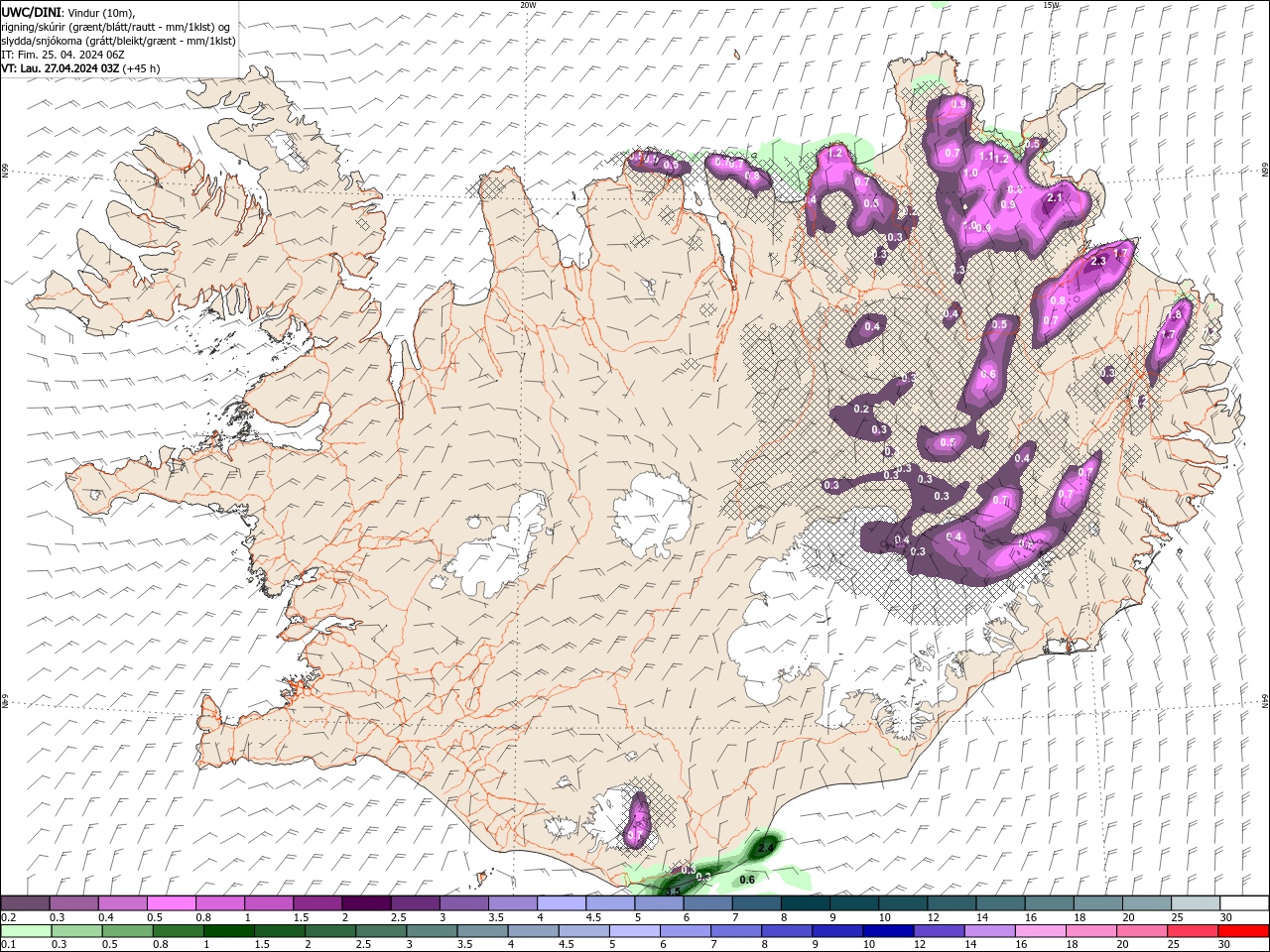The height and width of the screenshot is (952, 1270).
Task: Click the '0.1' label in rain legend row
Action: click(x=8, y=945)
